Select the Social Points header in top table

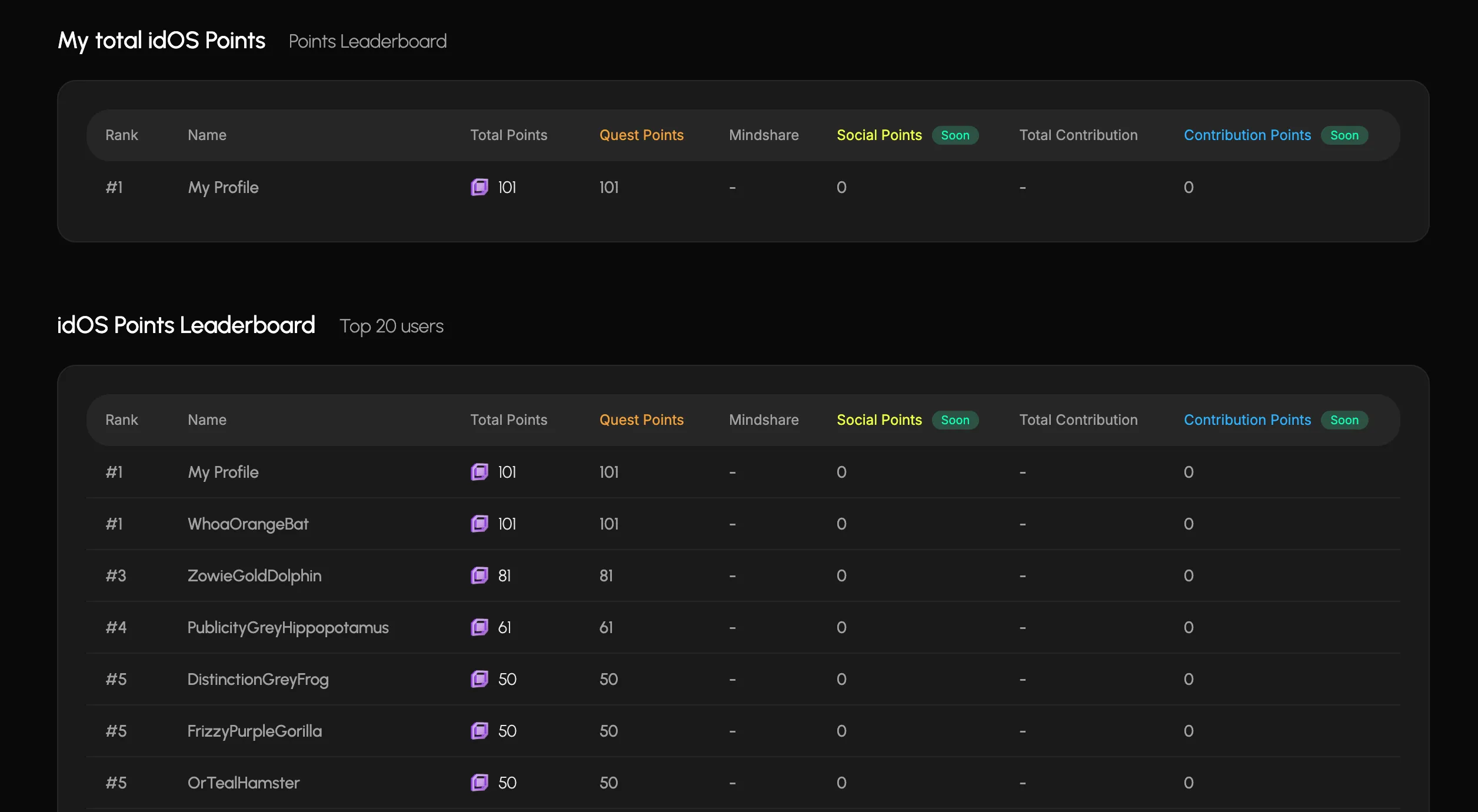879,135
